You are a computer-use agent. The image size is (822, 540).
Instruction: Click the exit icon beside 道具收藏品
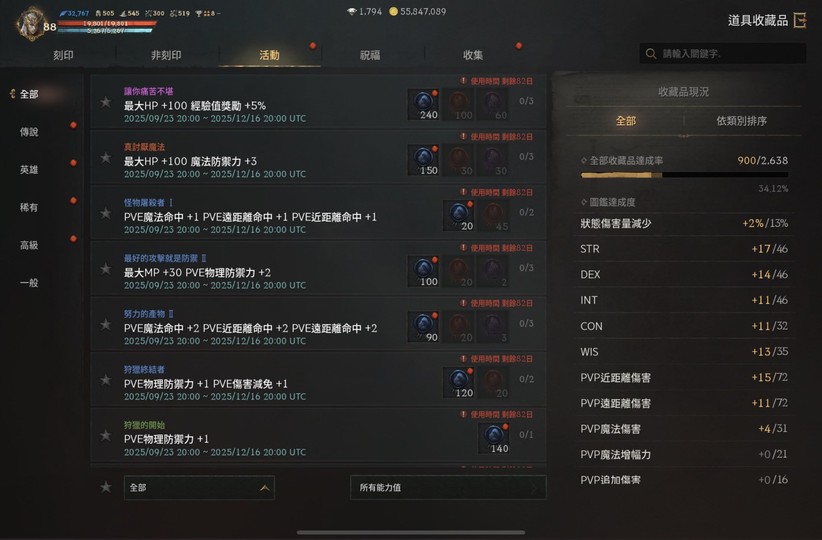coord(800,20)
